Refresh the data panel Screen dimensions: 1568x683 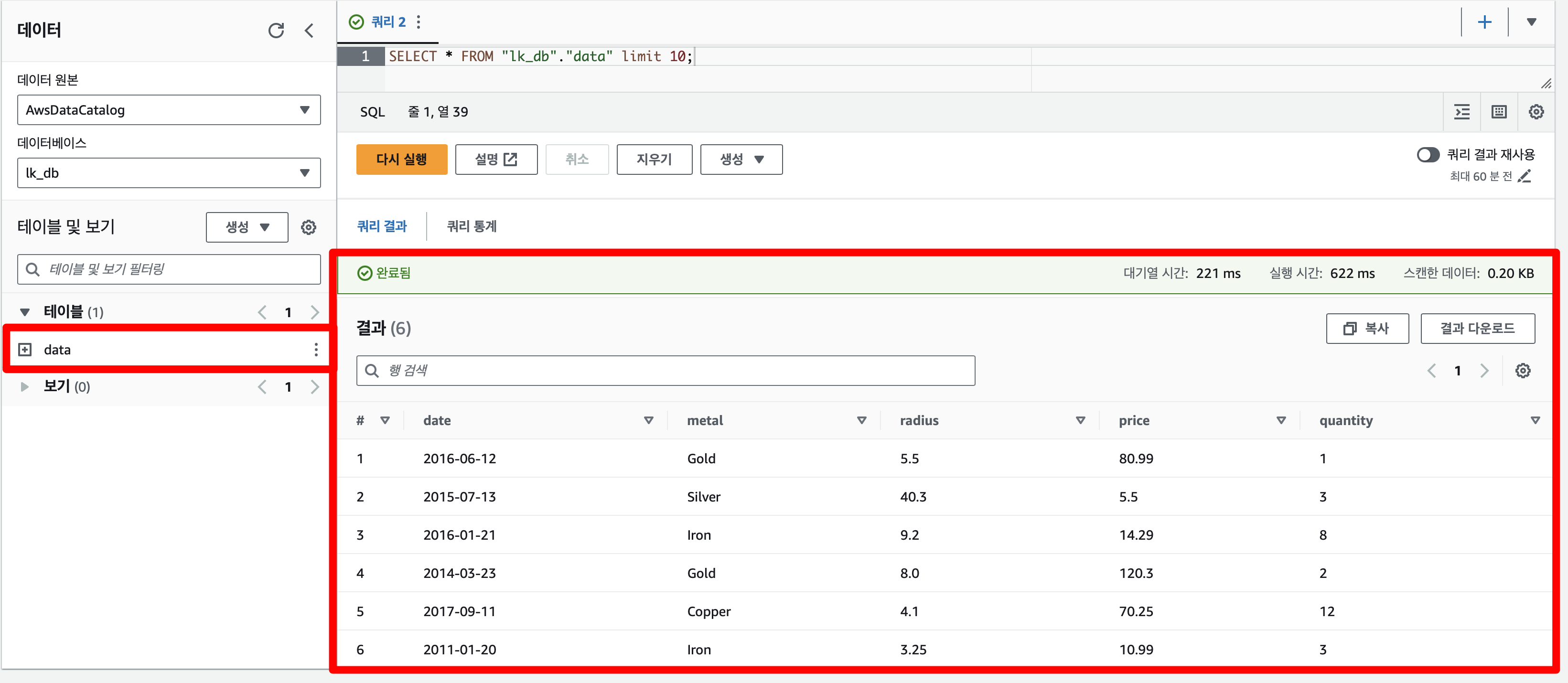click(276, 31)
